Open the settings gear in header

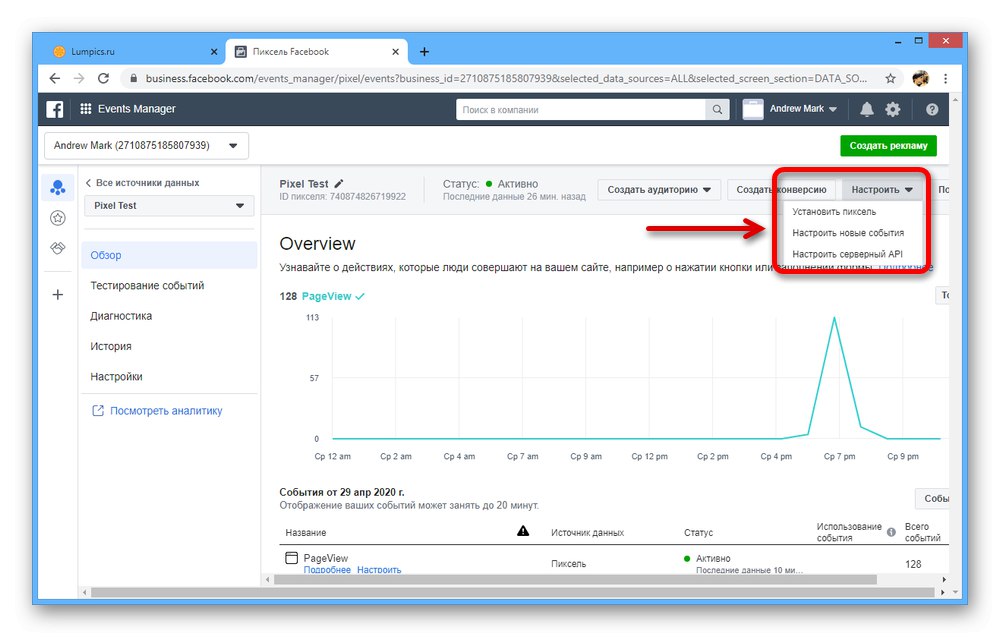click(x=893, y=110)
